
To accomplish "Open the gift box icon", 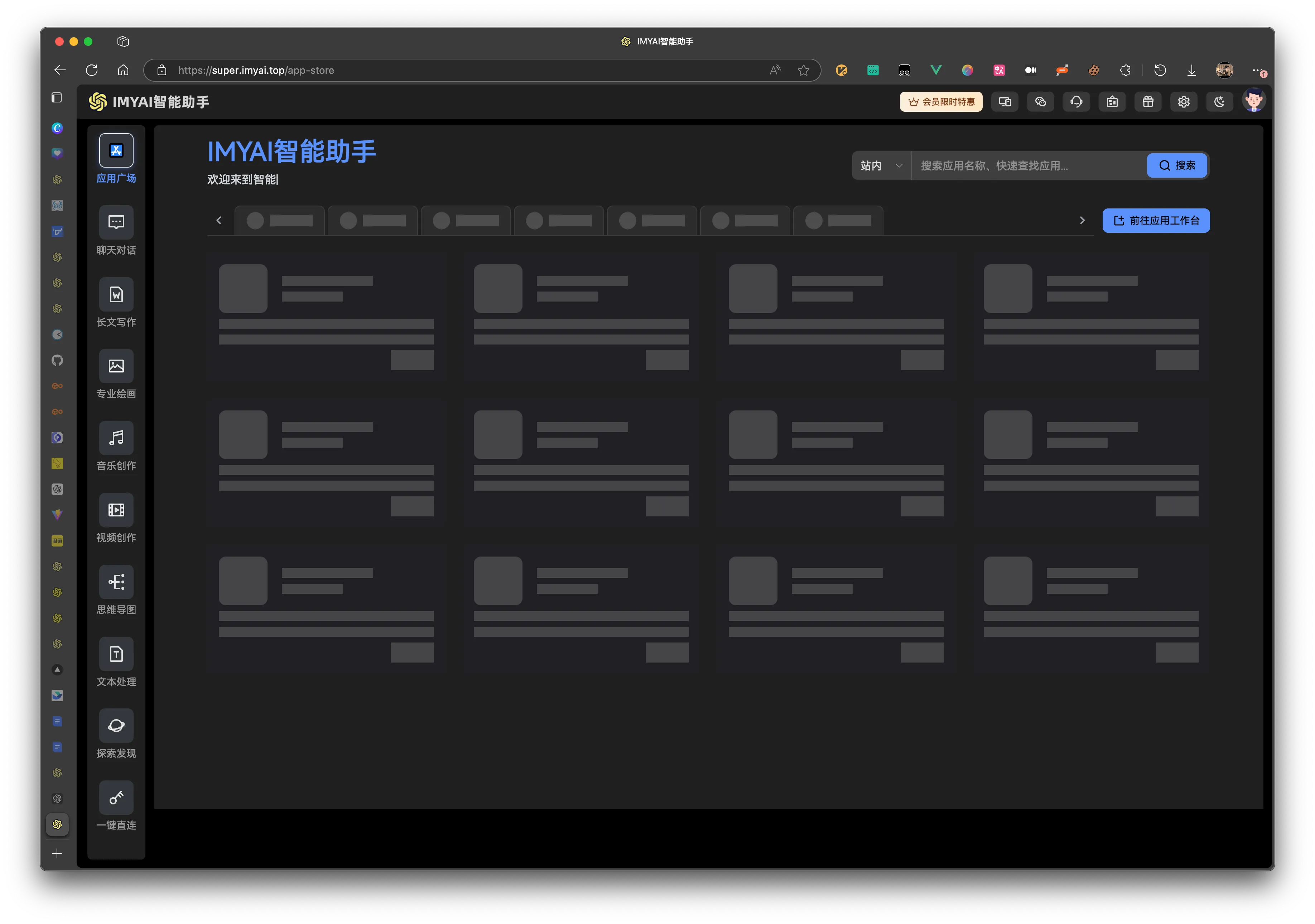I will pyautogui.click(x=1148, y=102).
